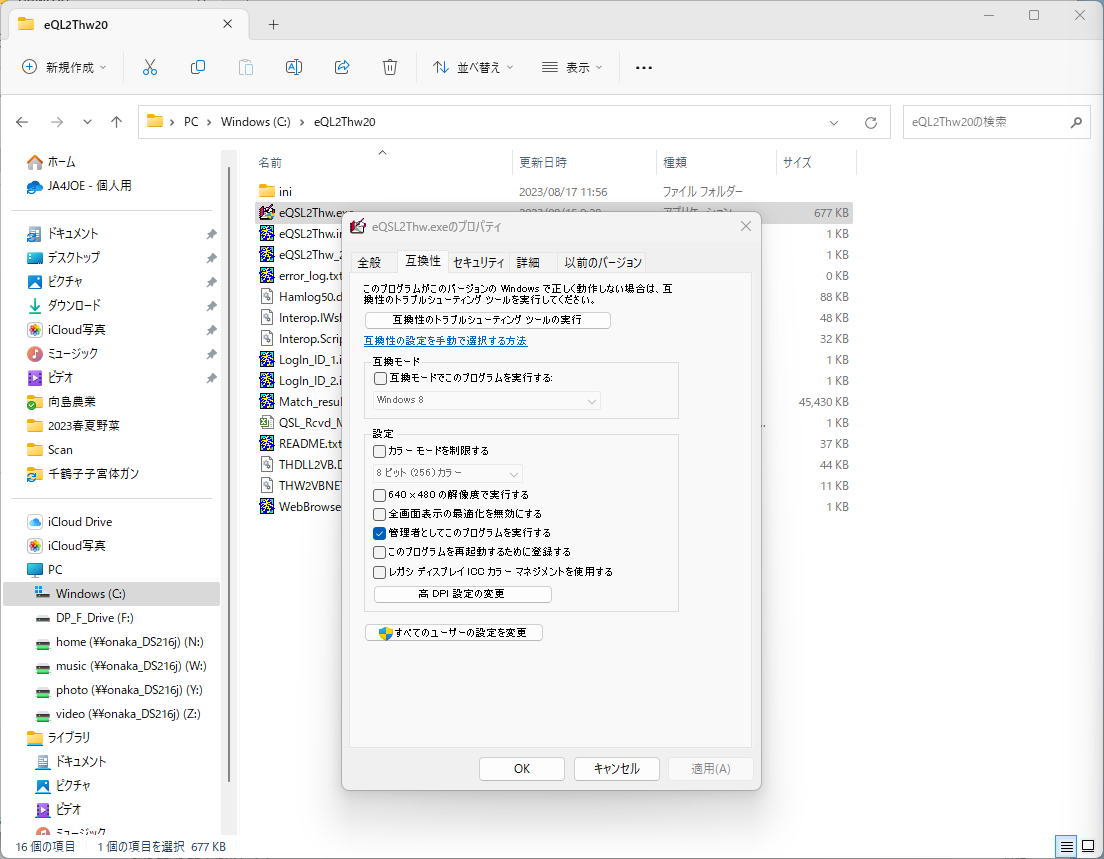This screenshot has height=859, width=1104.
Task: Click the Paste clipboard icon
Action: (x=246, y=67)
